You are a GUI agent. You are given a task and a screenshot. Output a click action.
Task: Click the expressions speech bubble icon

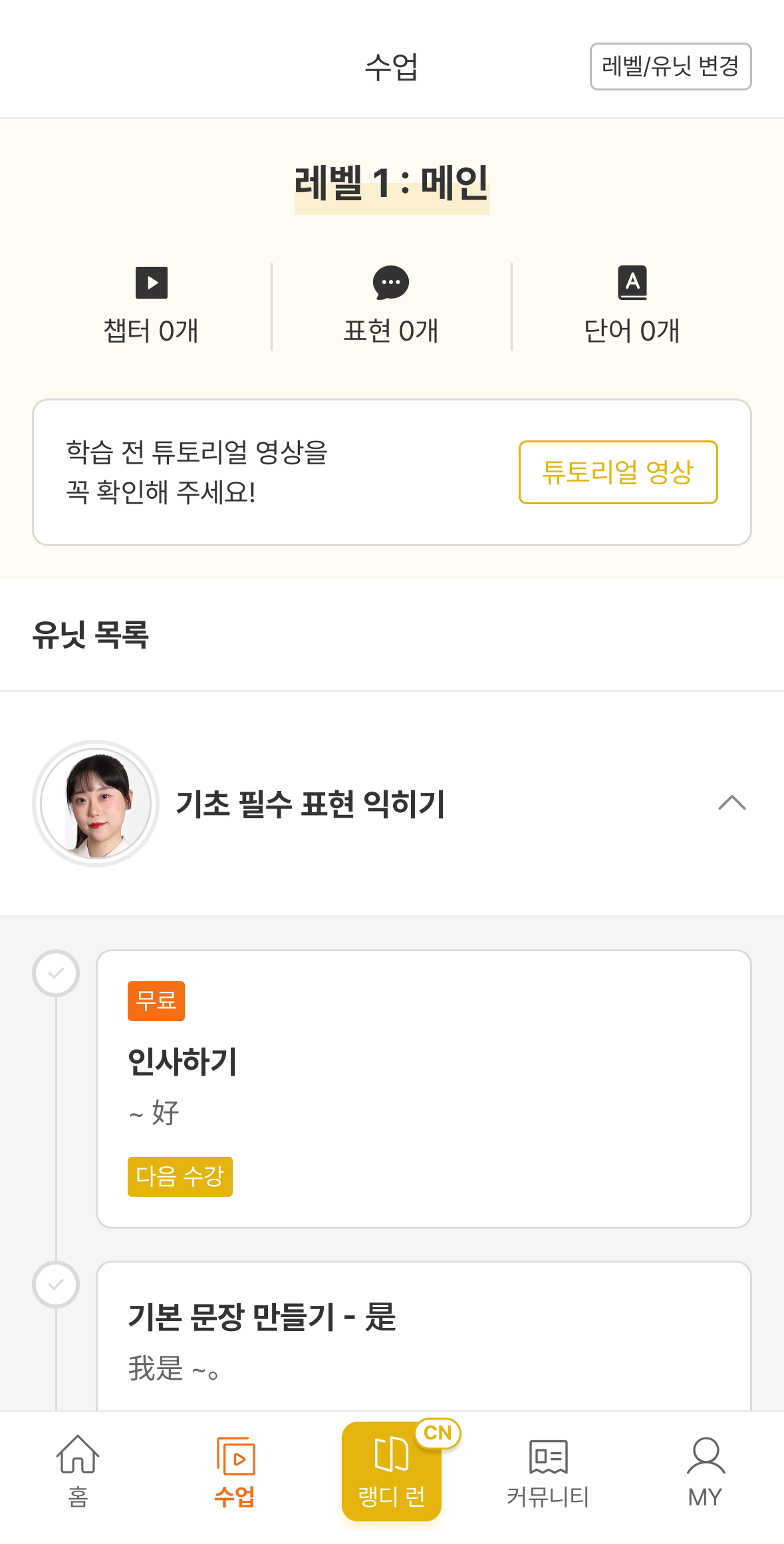click(x=391, y=283)
